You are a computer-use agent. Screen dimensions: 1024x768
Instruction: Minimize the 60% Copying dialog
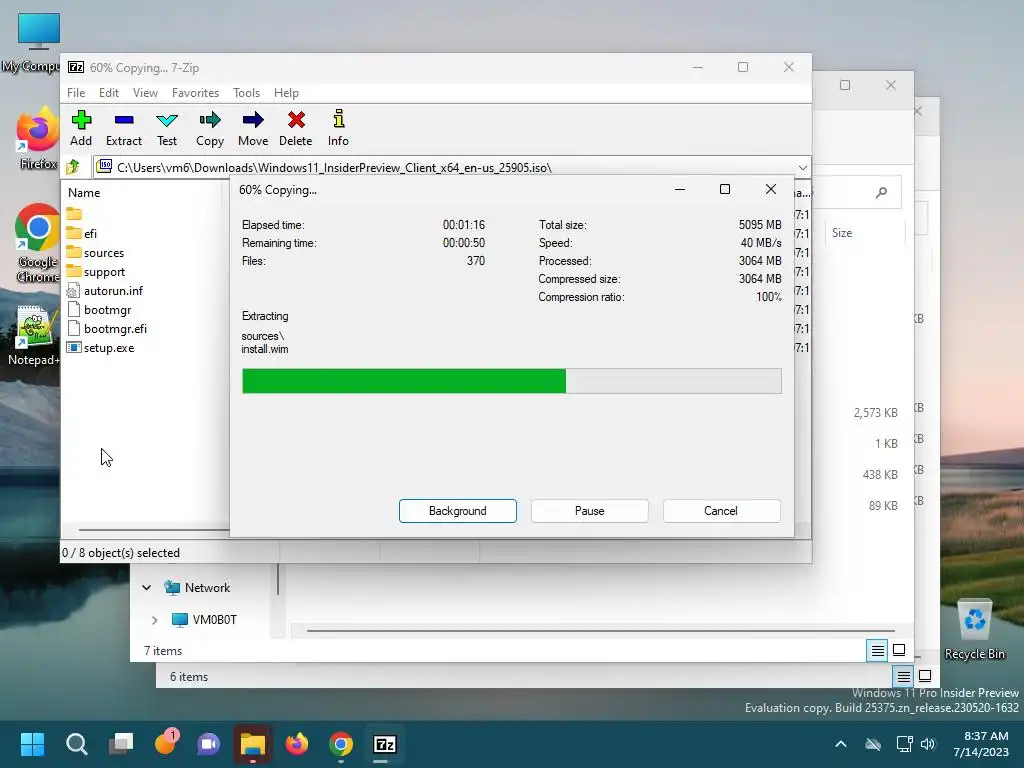680,189
